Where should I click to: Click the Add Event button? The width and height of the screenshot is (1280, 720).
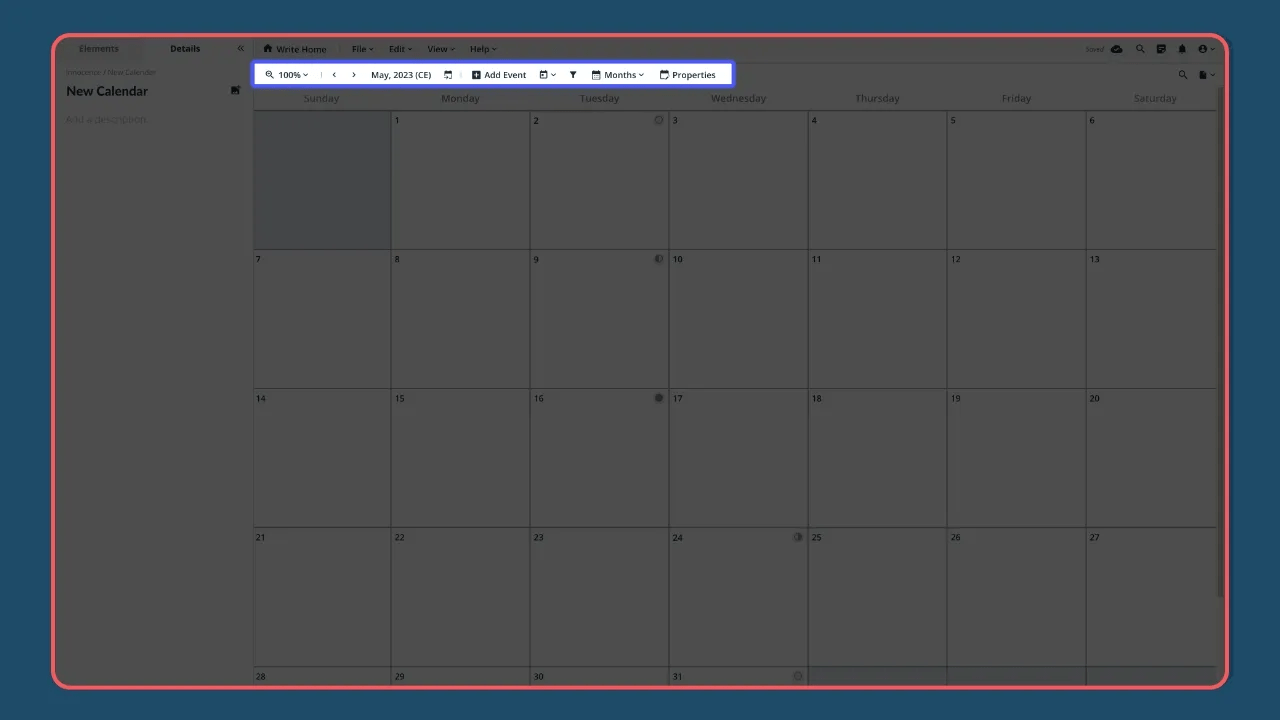[x=498, y=74]
